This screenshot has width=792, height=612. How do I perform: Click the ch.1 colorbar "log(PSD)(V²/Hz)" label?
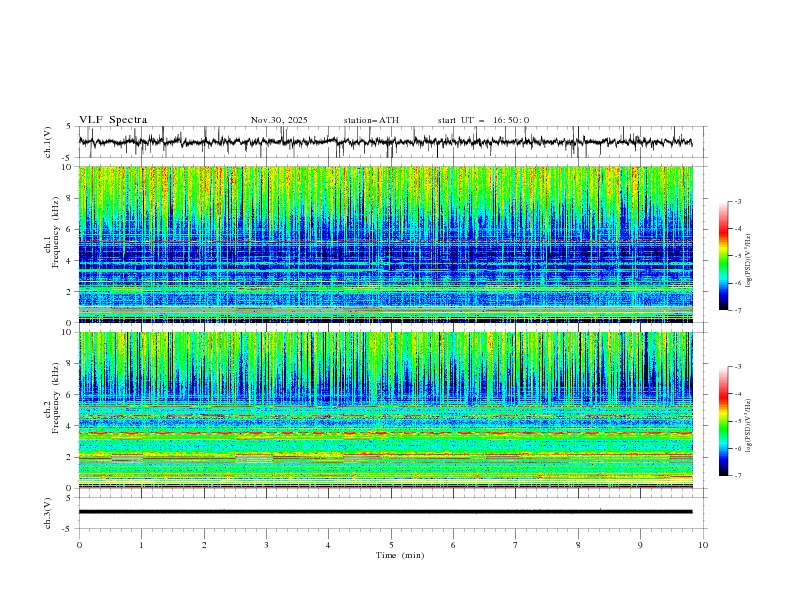pyautogui.click(x=748, y=261)
